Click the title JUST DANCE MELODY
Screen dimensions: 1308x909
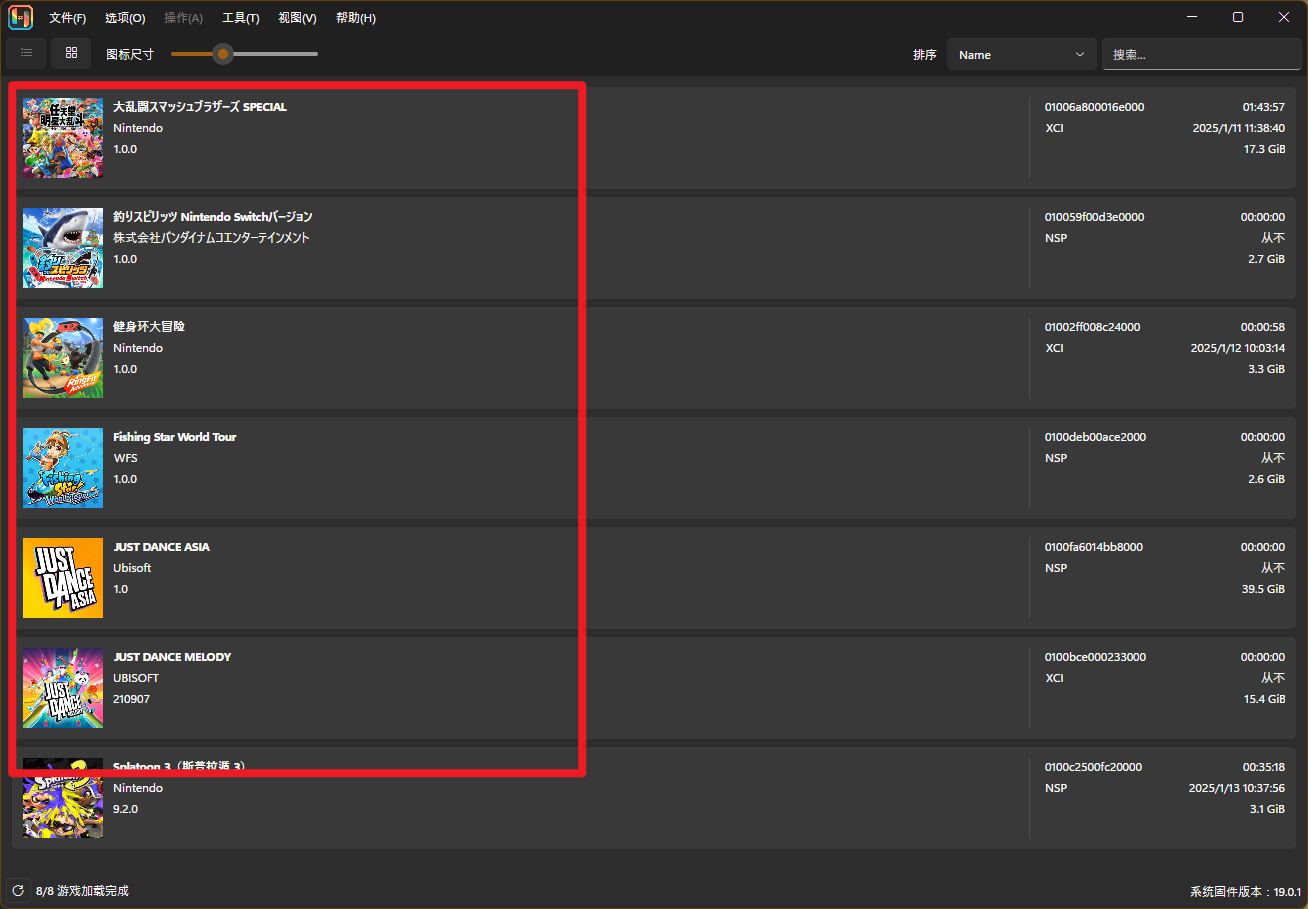172,657
